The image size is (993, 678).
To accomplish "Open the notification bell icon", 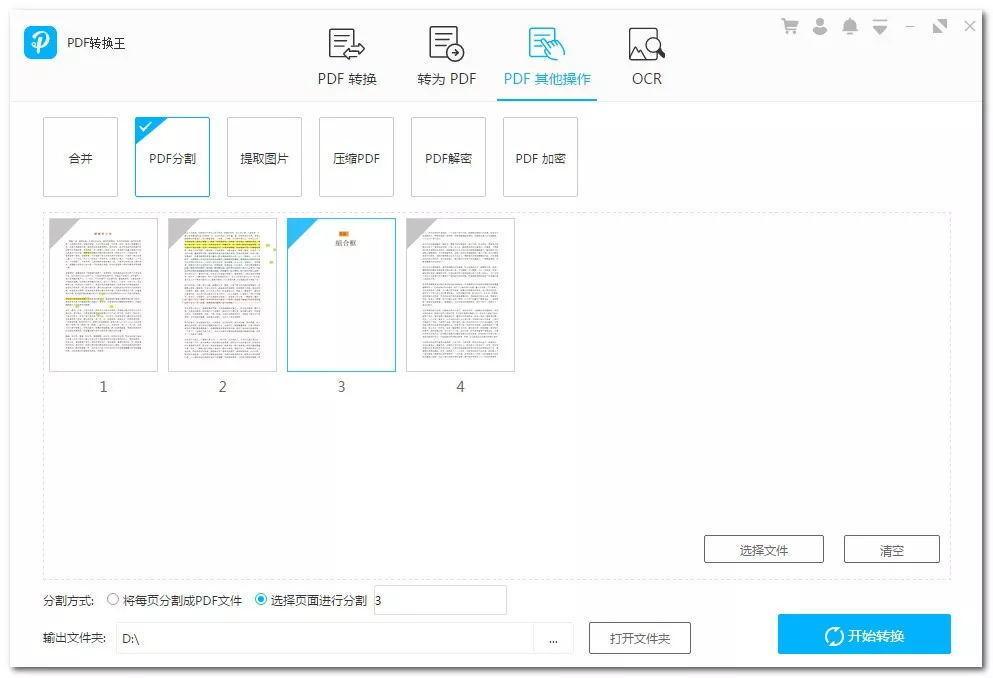I will click(850, 26).
